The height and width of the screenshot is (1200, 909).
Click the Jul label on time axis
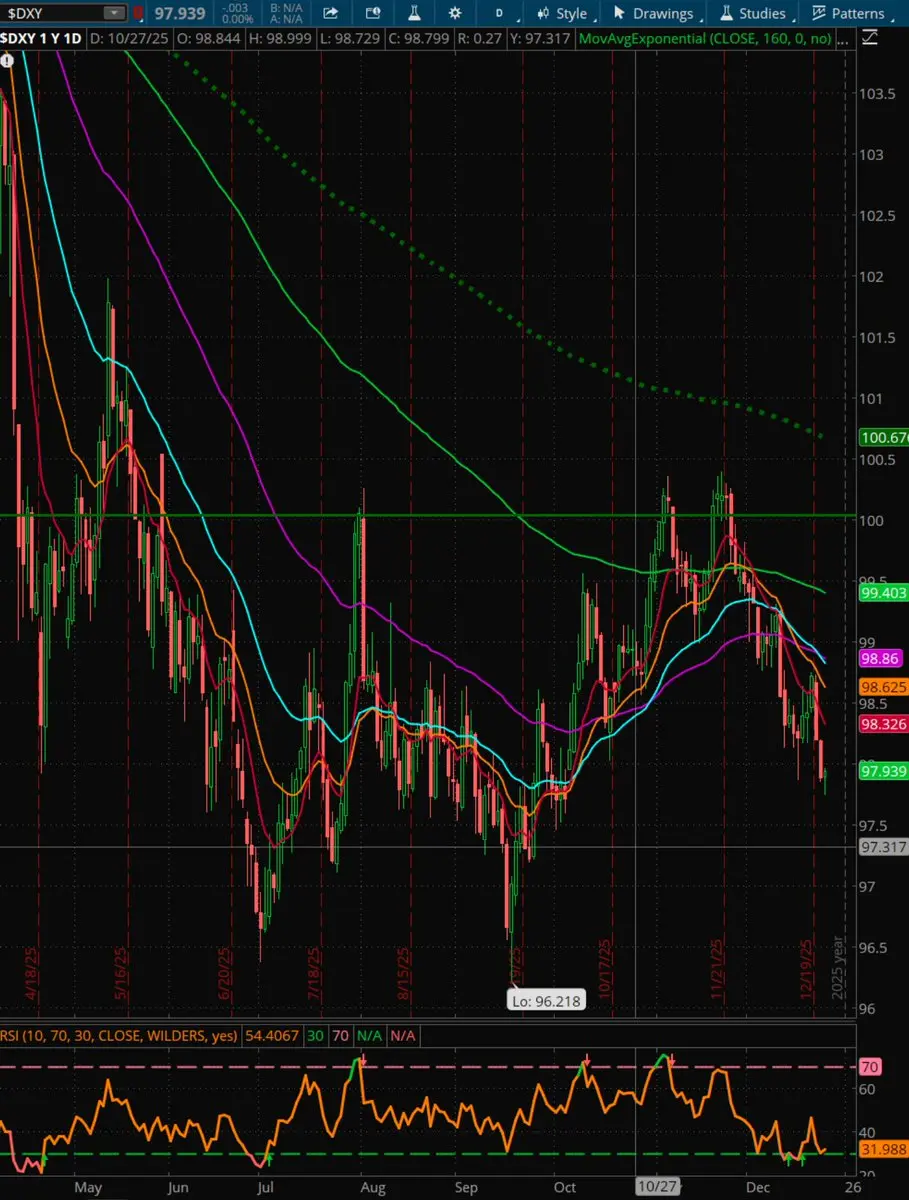pos(266,1188)
